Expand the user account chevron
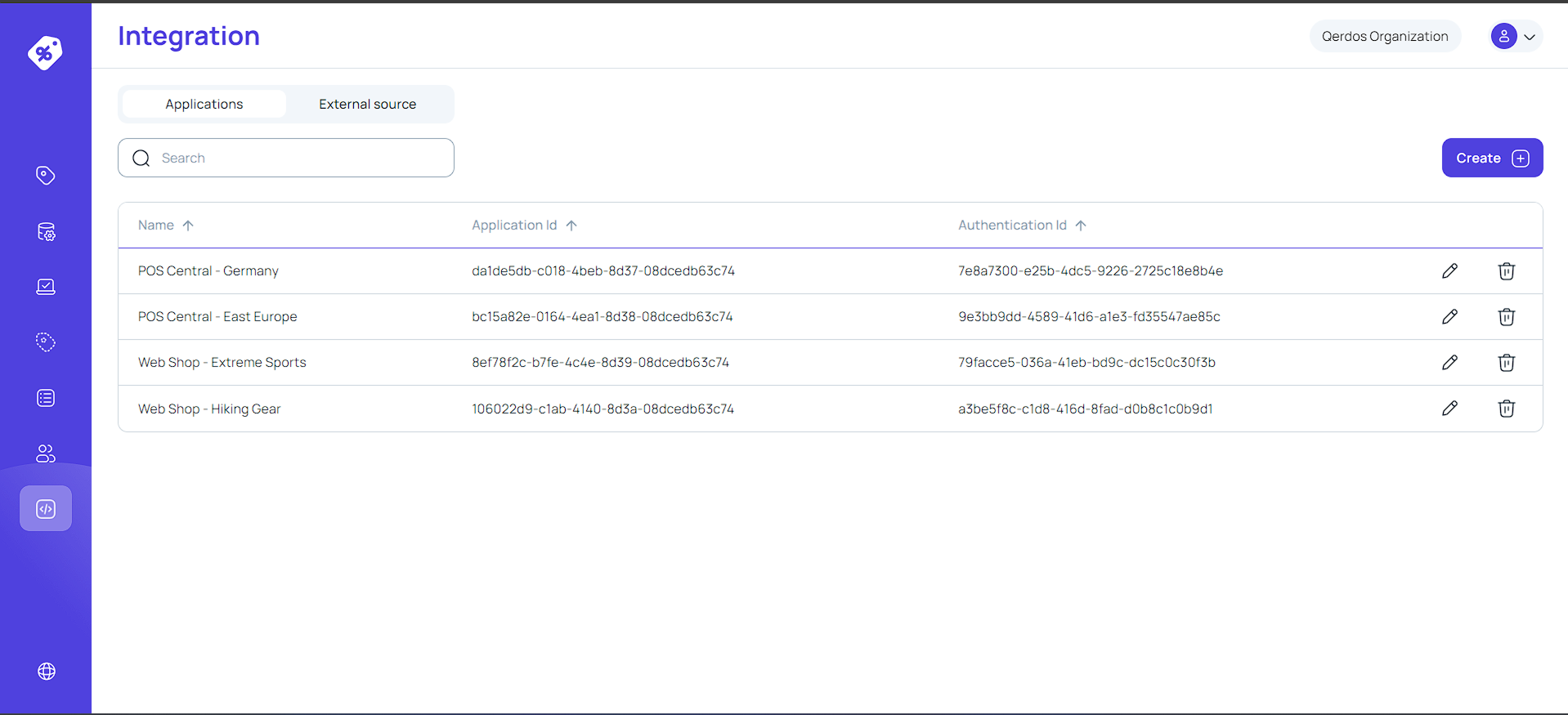This screenshot has width=1568, height=715. 1530,37
